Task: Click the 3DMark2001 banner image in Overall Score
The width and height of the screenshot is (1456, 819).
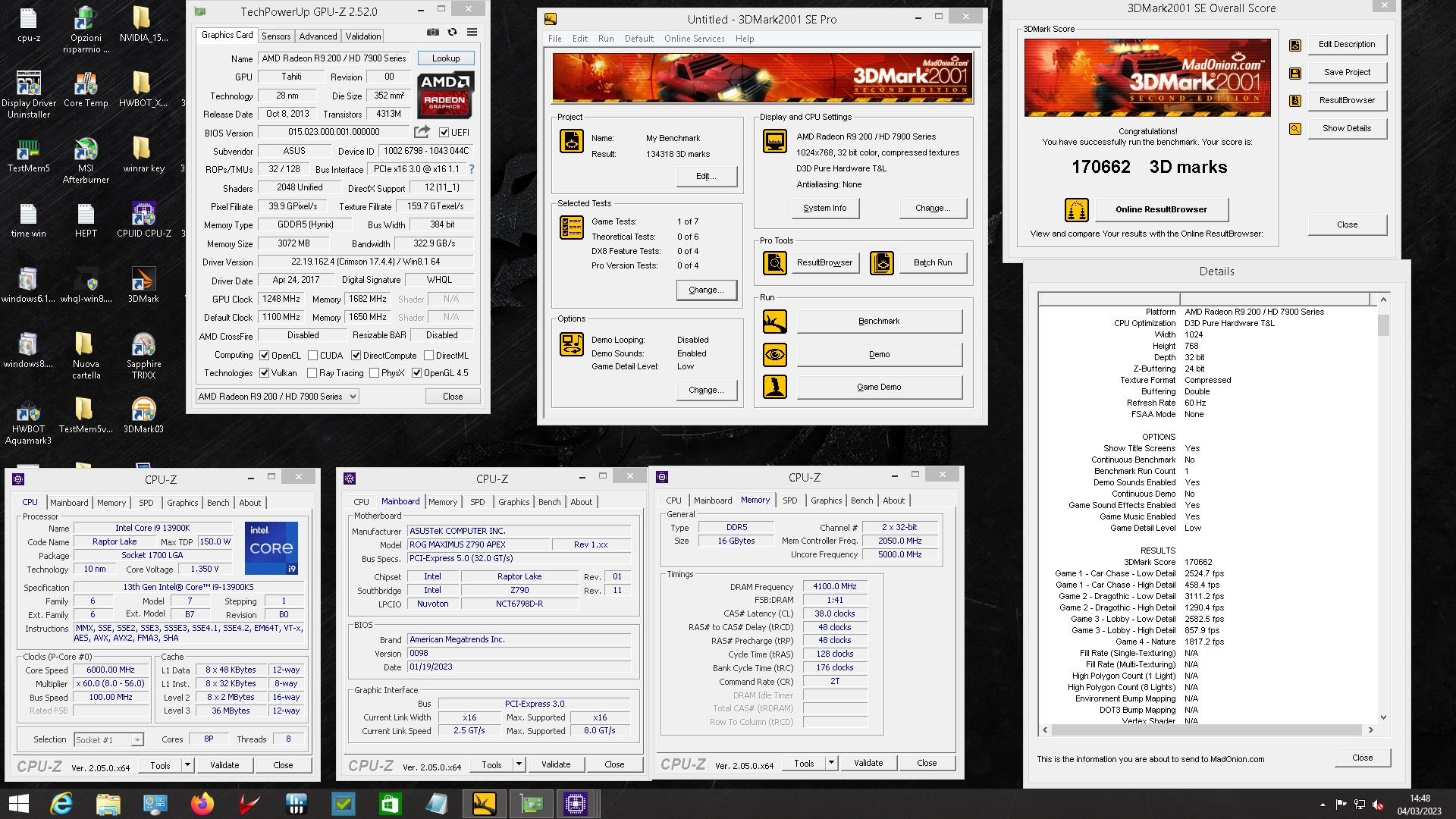Action: point(1147,77)
